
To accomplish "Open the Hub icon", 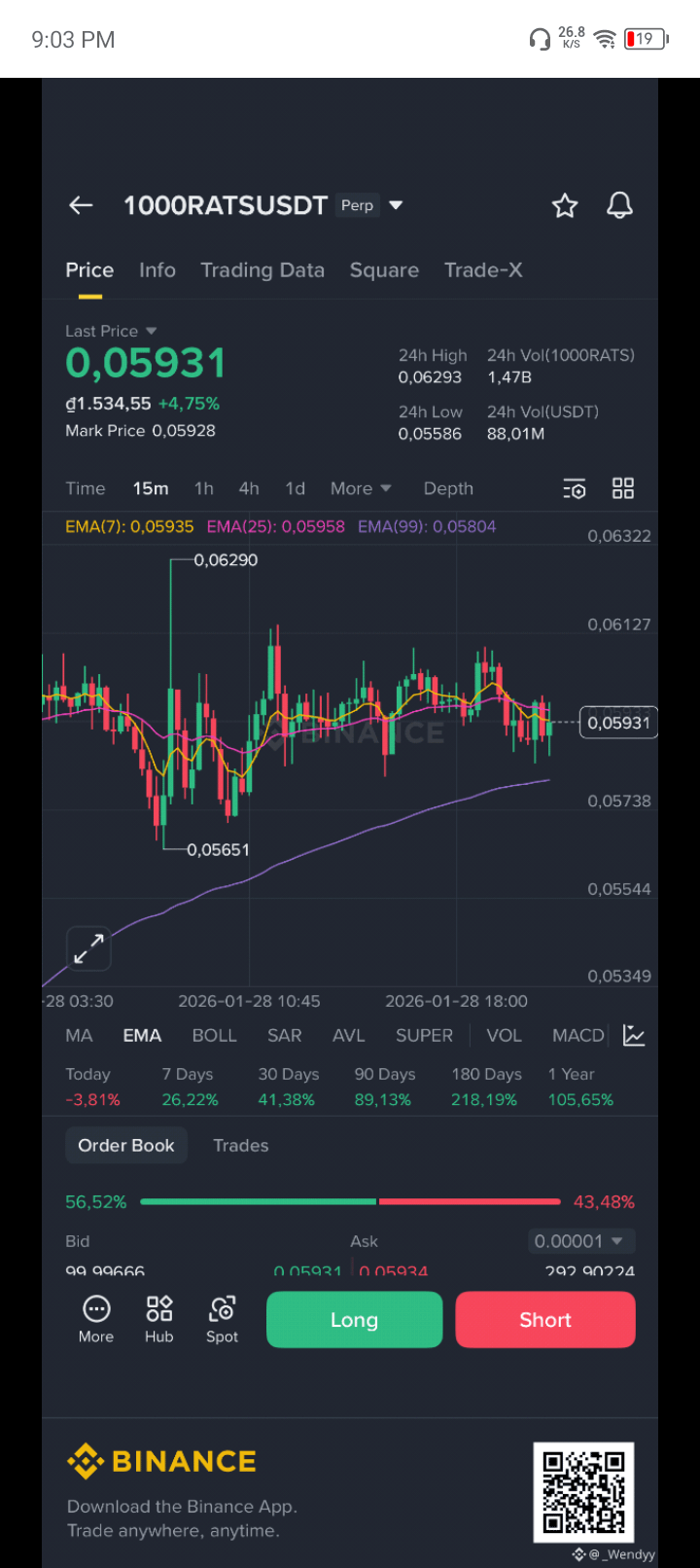I will [x=158, y=1320].
